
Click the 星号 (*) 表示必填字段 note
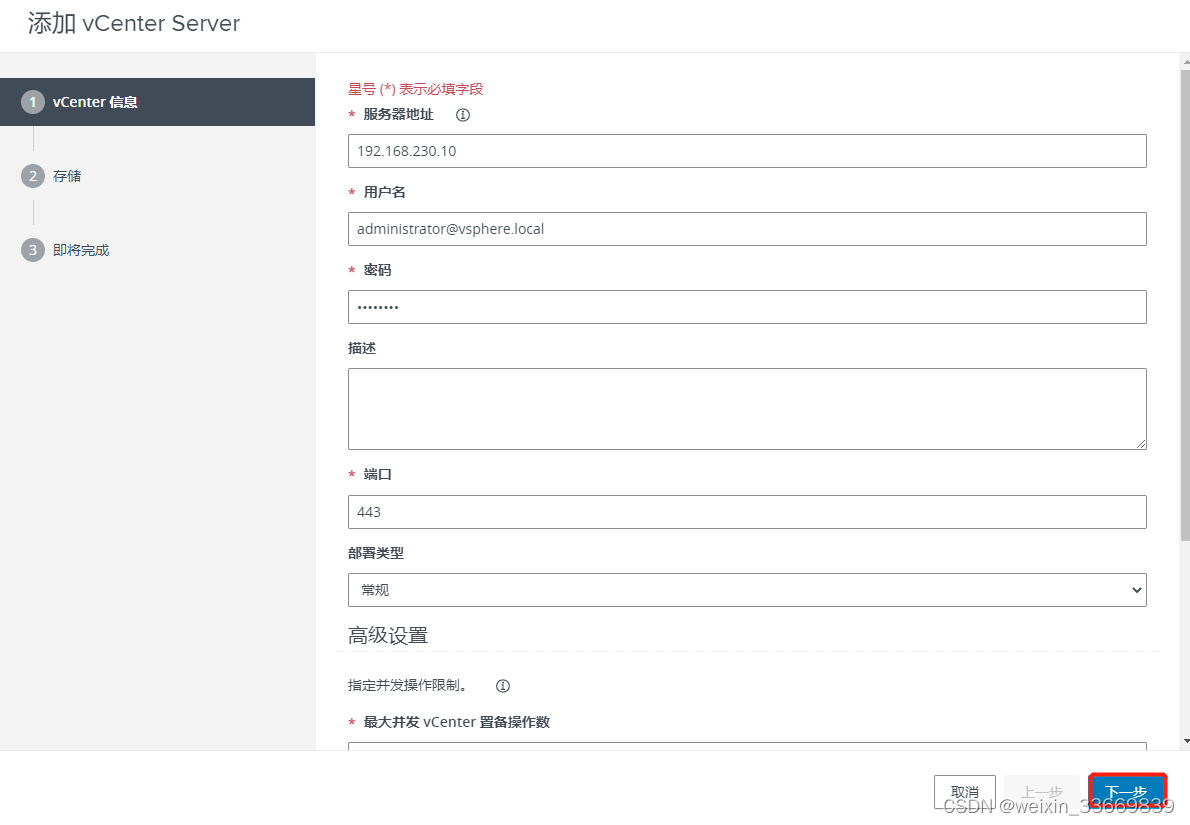click(415, 90)
